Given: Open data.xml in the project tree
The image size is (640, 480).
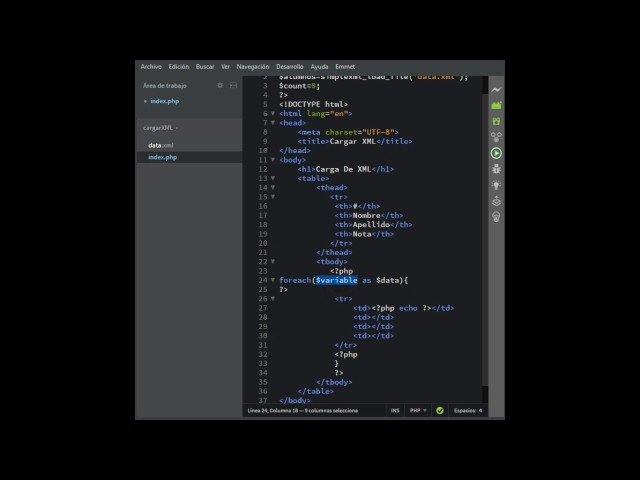Looking at the screenshot, I should tap(160, 145).
